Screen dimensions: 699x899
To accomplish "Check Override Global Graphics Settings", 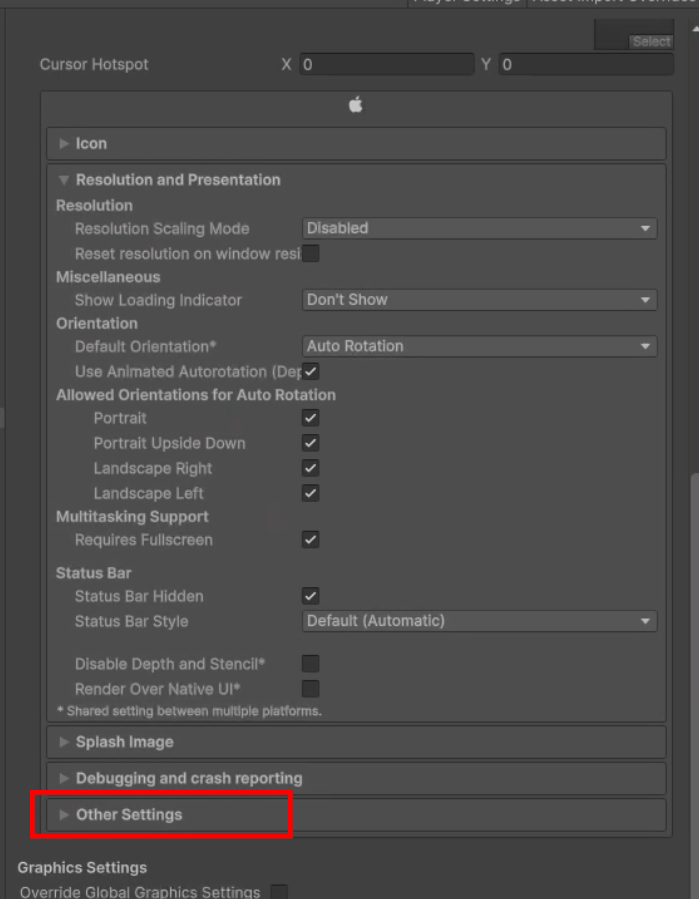I will tap(280, 892).
